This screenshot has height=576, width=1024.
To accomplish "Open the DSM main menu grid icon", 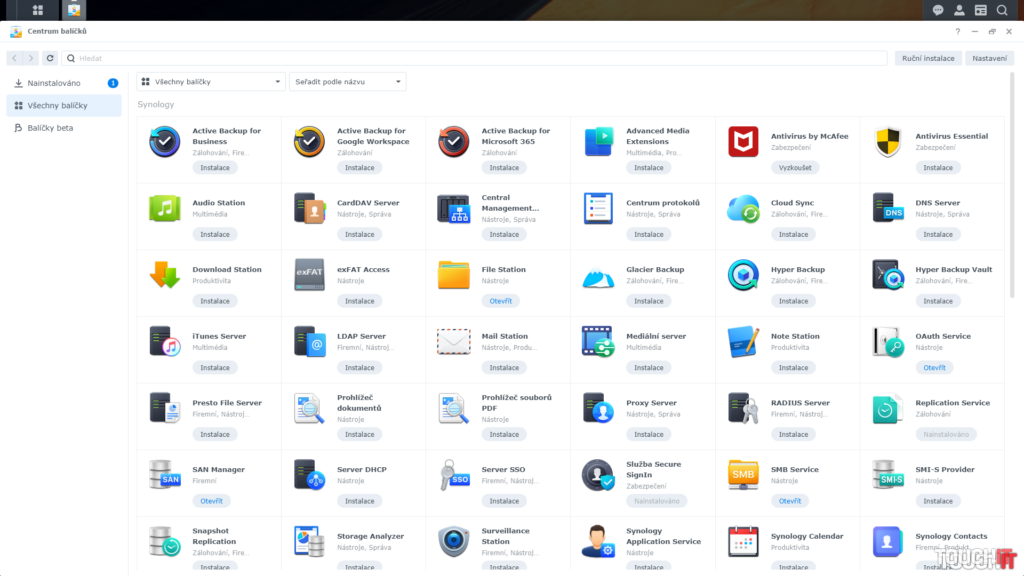I will pyautogui.click(x=38, y=10).
